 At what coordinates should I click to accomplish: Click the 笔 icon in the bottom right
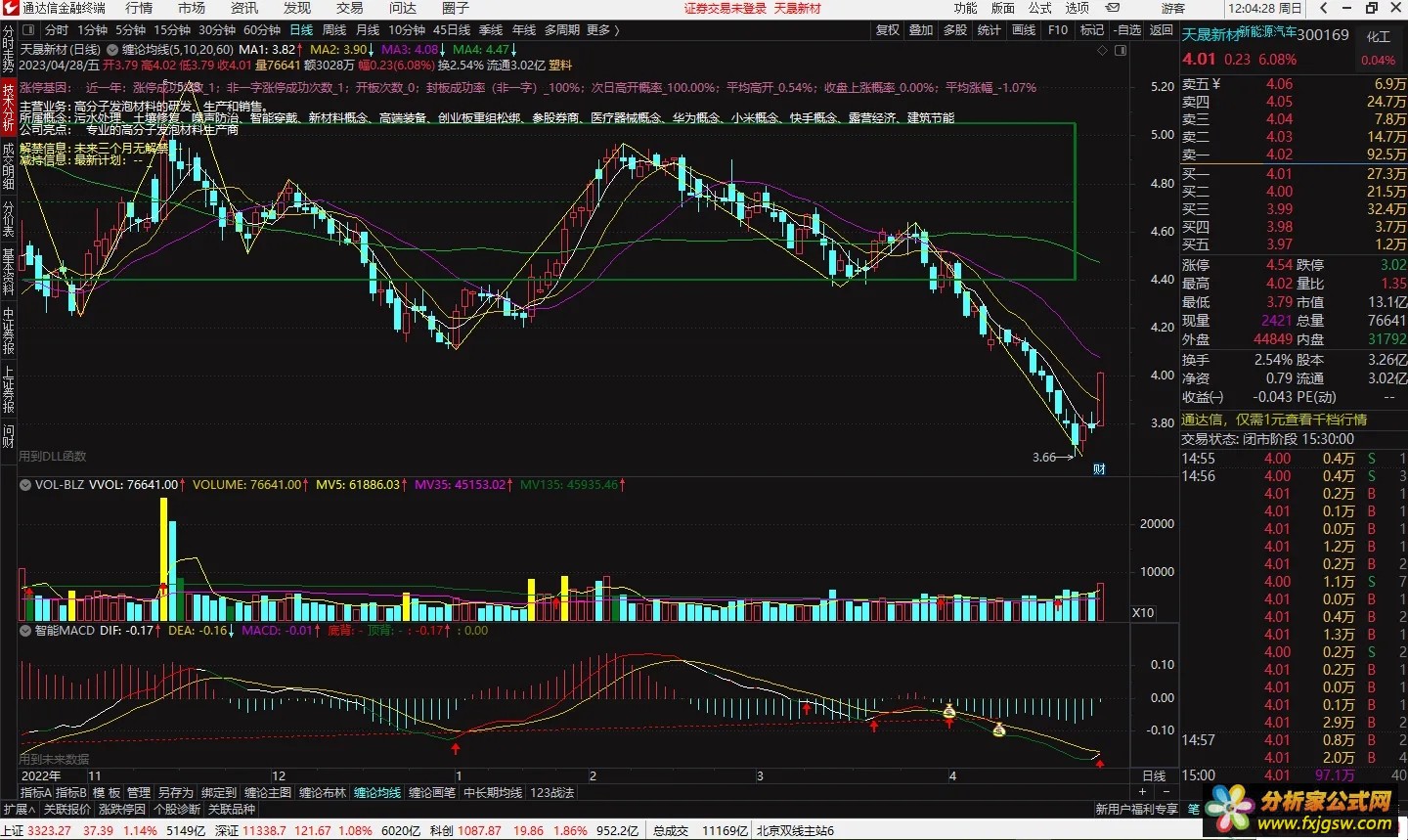point(1194,810)
